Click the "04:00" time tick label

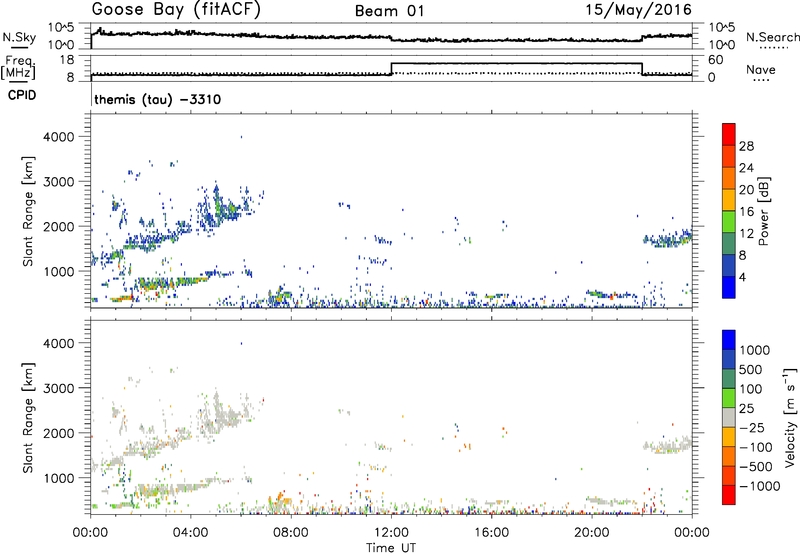pos(190,533)
